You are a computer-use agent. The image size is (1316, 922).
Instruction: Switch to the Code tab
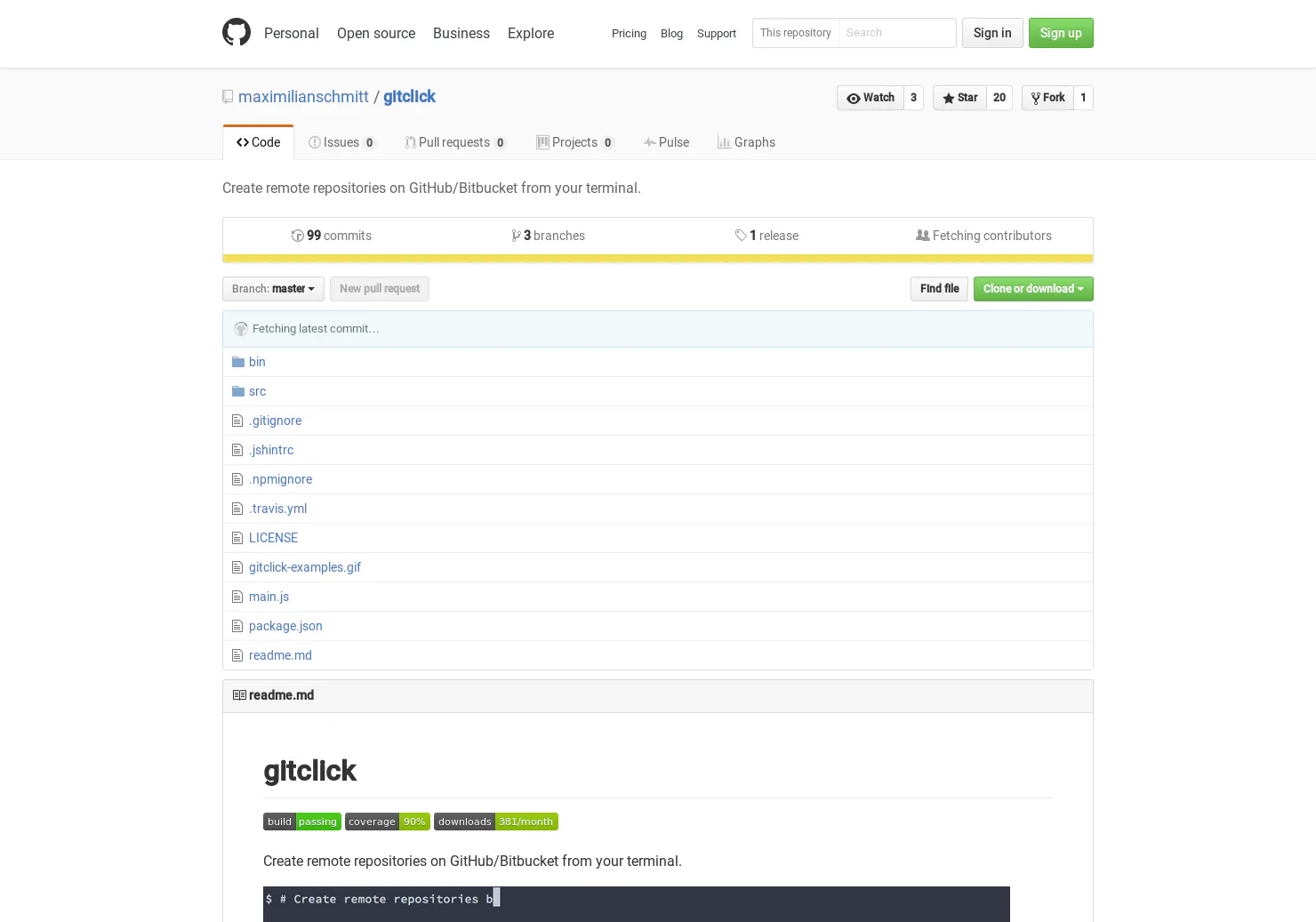(258, 142)
